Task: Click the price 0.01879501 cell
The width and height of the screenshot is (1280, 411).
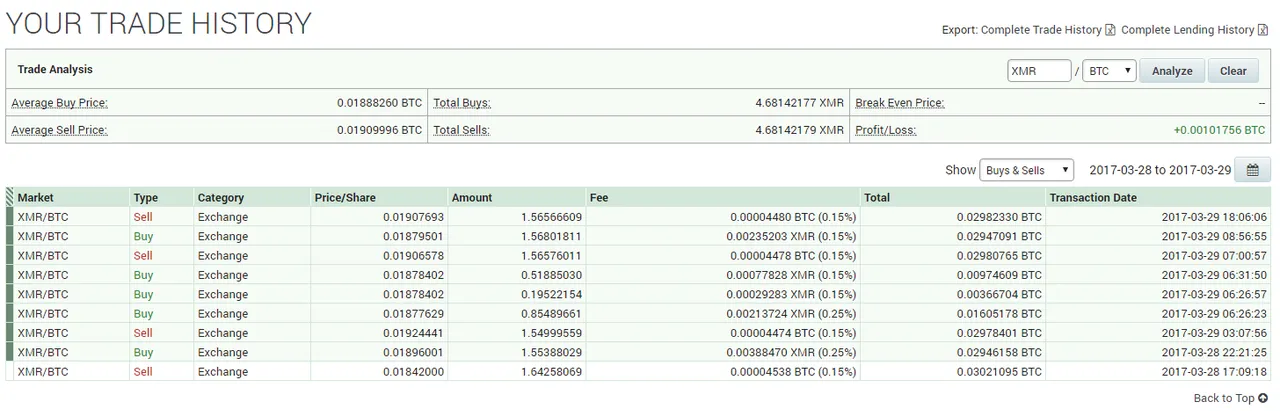Action: click(378, 236)
